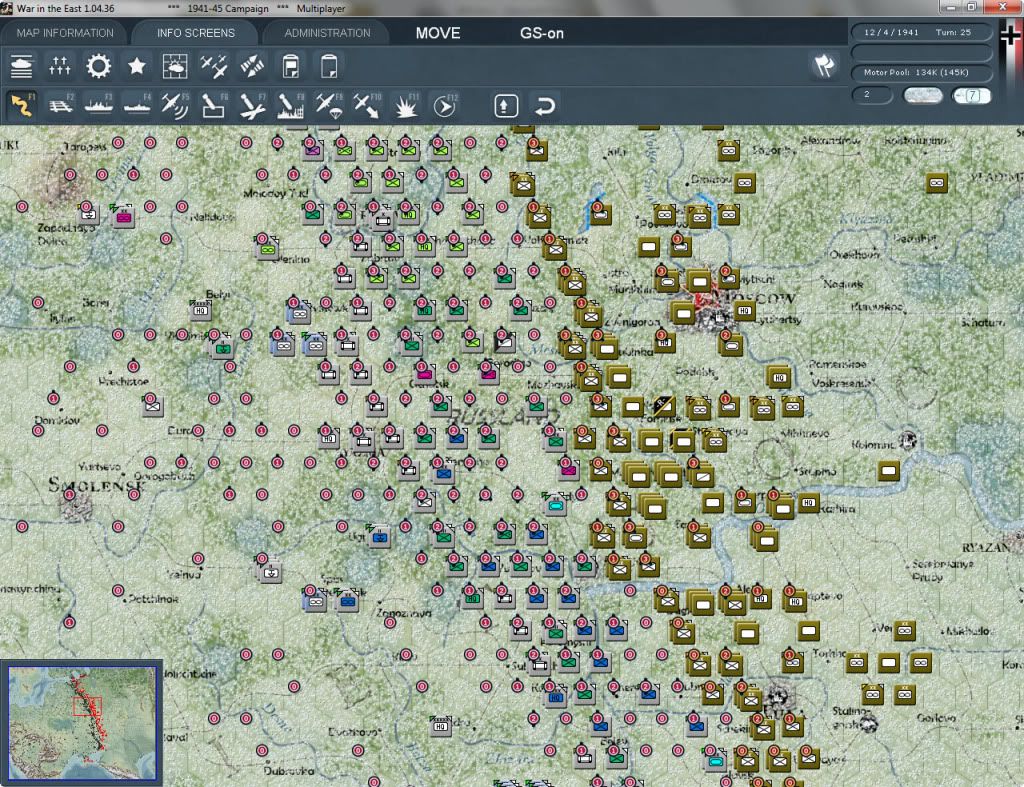The width and height of the screenshot is (1024, 787).
Task: Click the Motor Pool 134K readout
Action: click(921, 72)
